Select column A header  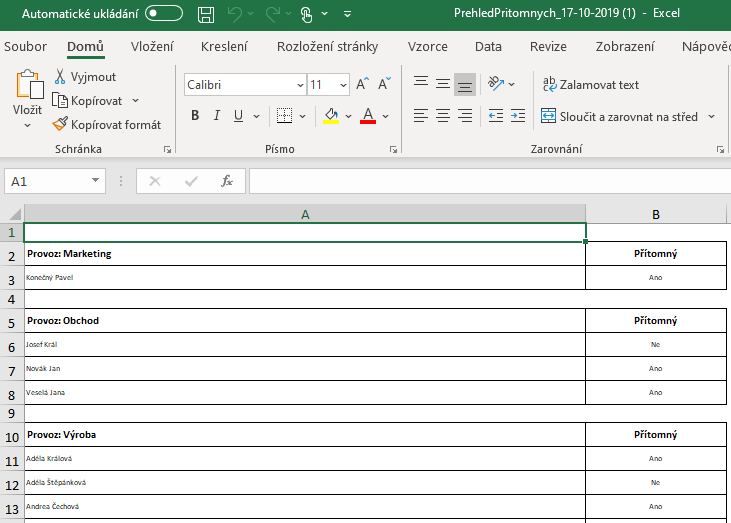click(305, 214)
